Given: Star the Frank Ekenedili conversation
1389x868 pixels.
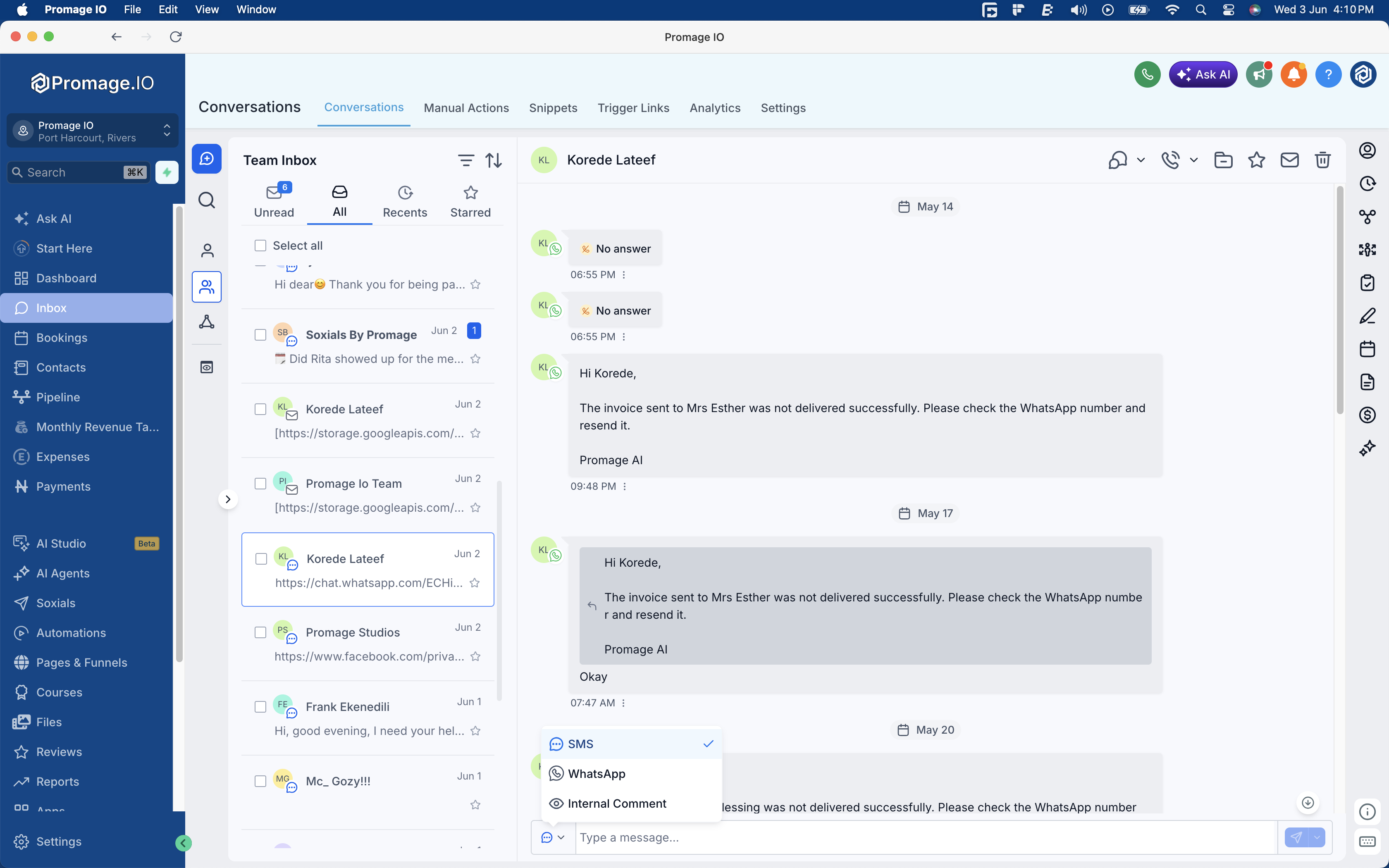Looking at the screenshot, I should tap(475, 731).
